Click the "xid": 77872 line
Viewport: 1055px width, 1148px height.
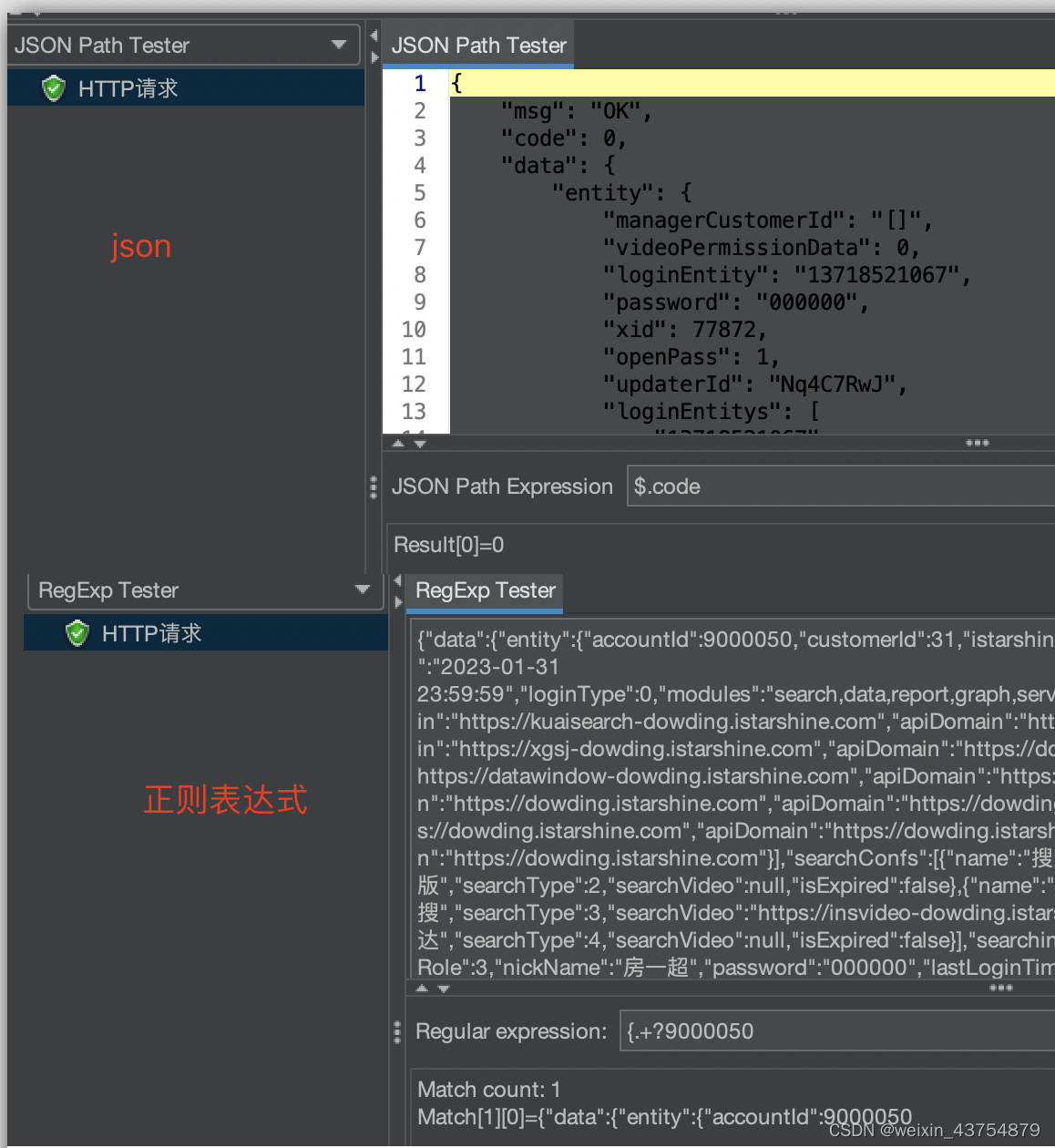point(684,330)
